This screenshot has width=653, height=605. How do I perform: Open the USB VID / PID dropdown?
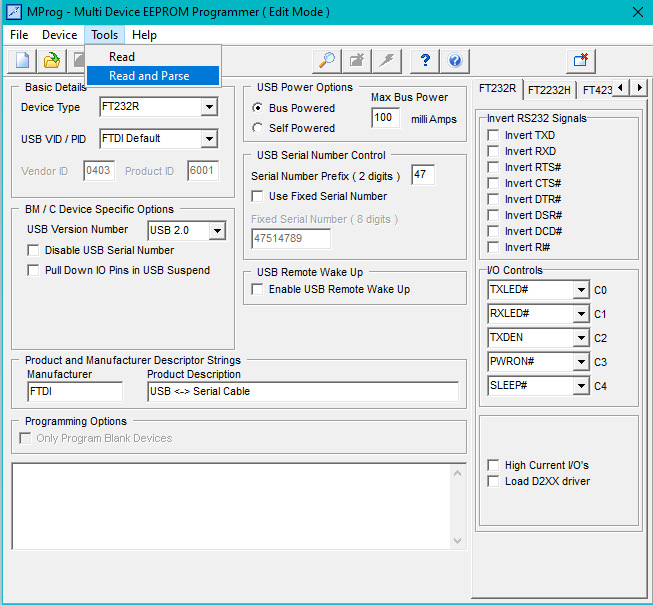point(209,139)
